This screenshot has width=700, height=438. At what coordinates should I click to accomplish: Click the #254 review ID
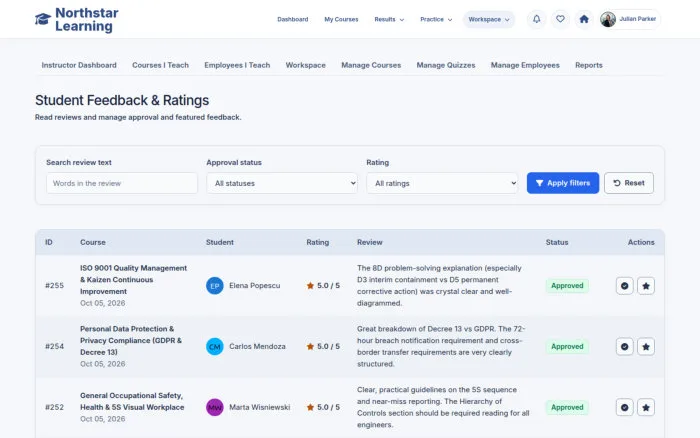coord(54,346)
